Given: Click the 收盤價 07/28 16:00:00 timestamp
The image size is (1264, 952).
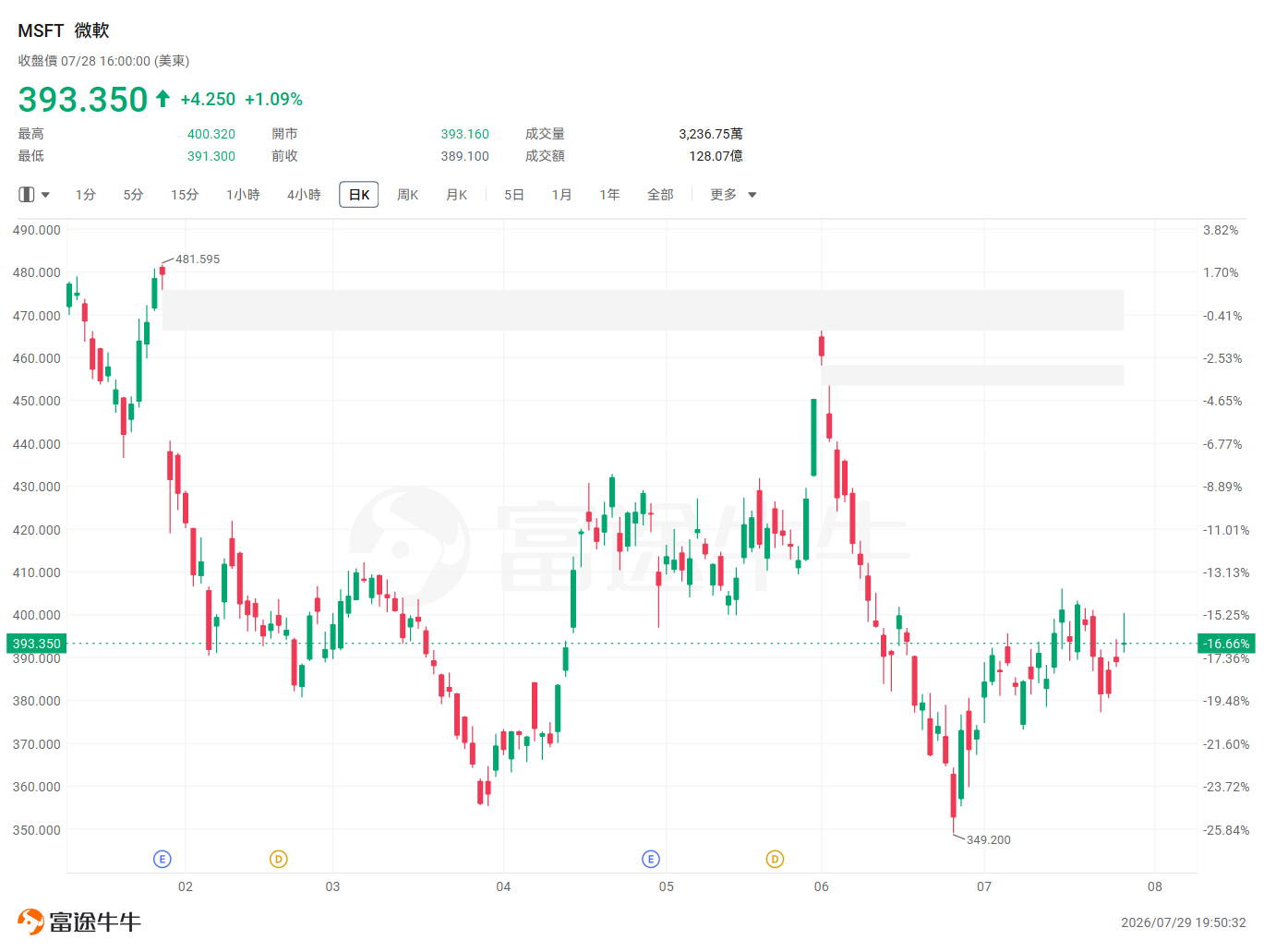Looking at the screenshot, I should tap(104, 61).
